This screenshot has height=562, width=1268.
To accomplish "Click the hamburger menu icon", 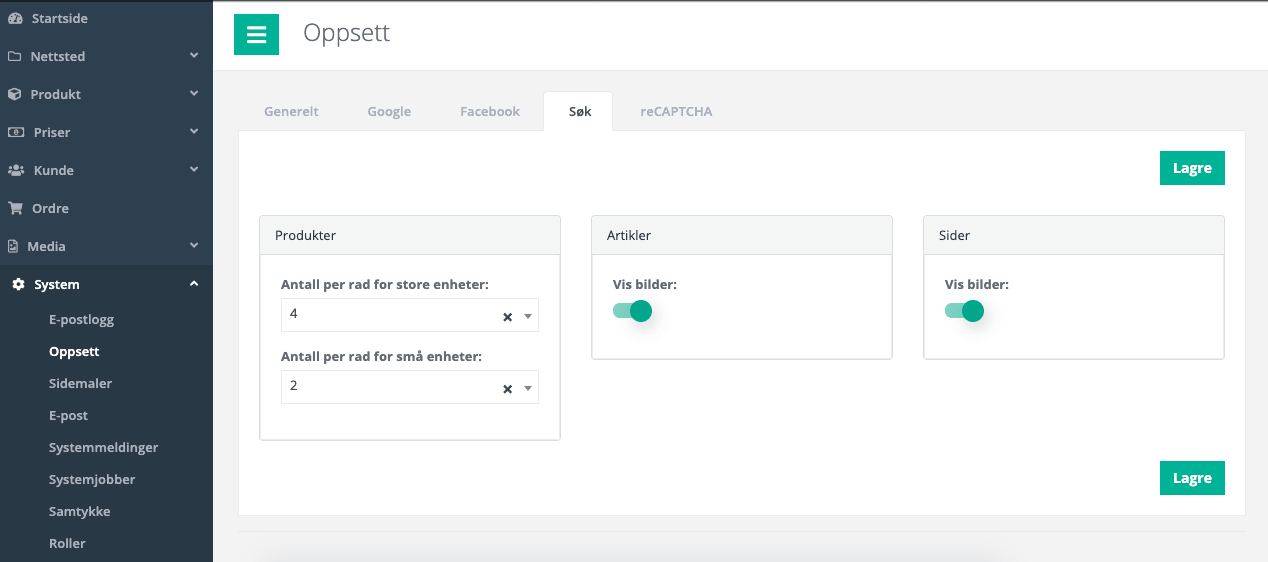I will tap(256, 35).
